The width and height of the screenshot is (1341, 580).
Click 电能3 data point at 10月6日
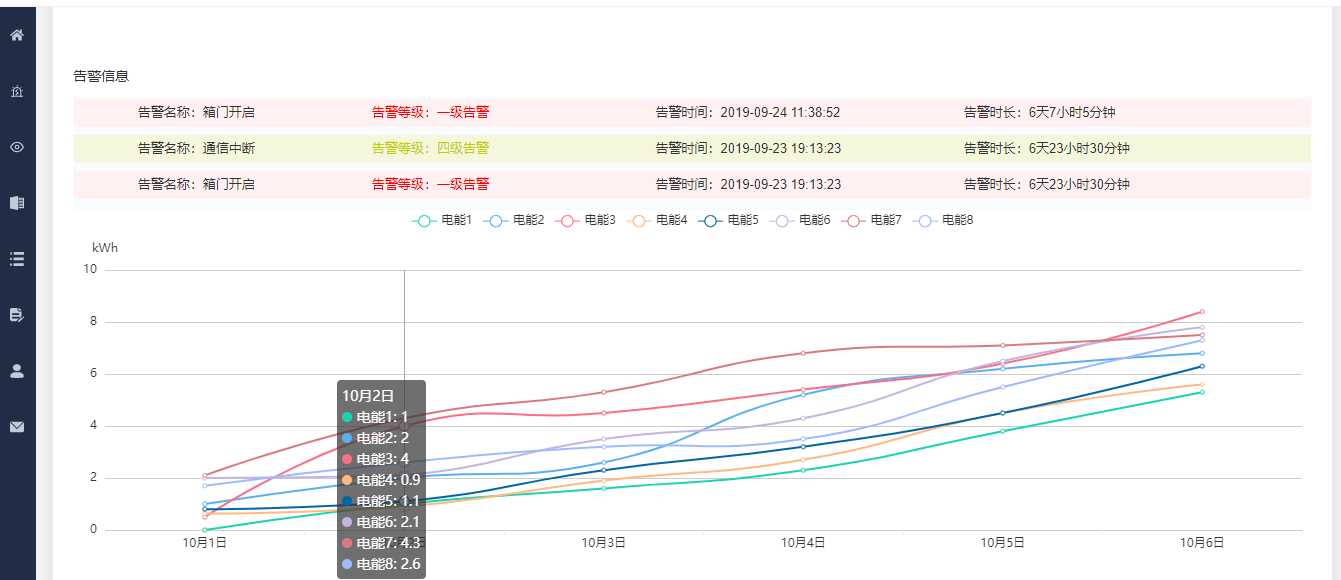point(1202,311)
